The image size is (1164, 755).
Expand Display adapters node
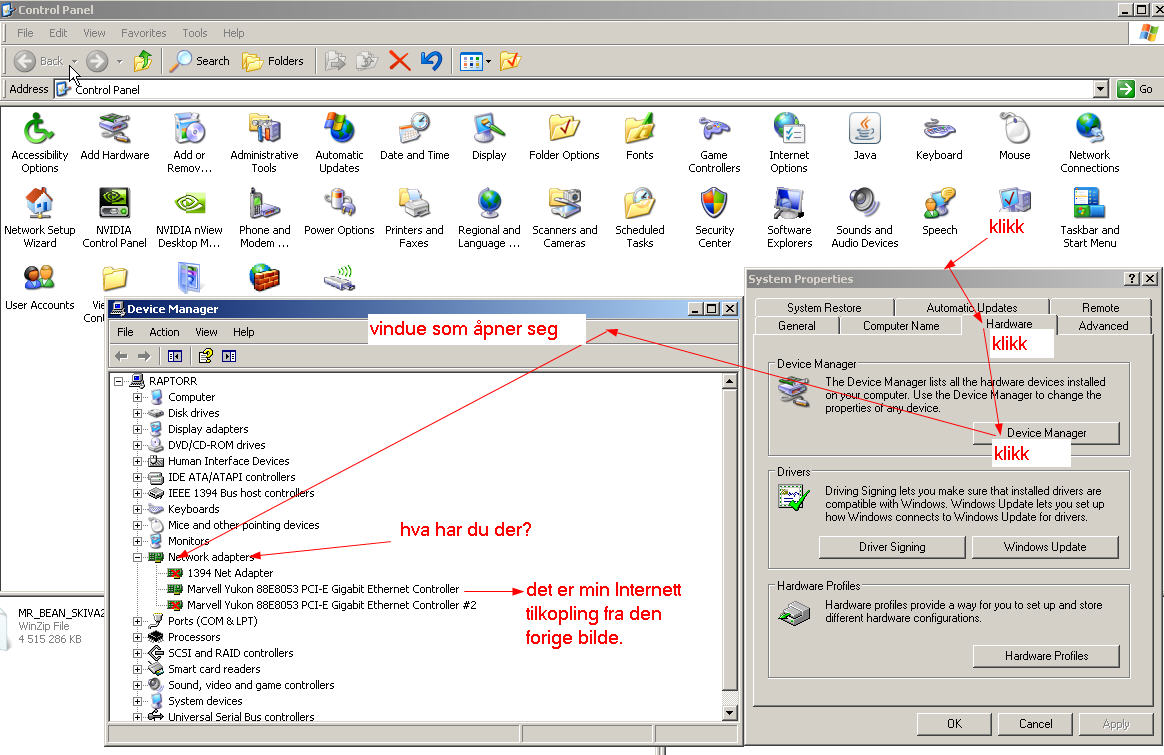pos(137,429)
